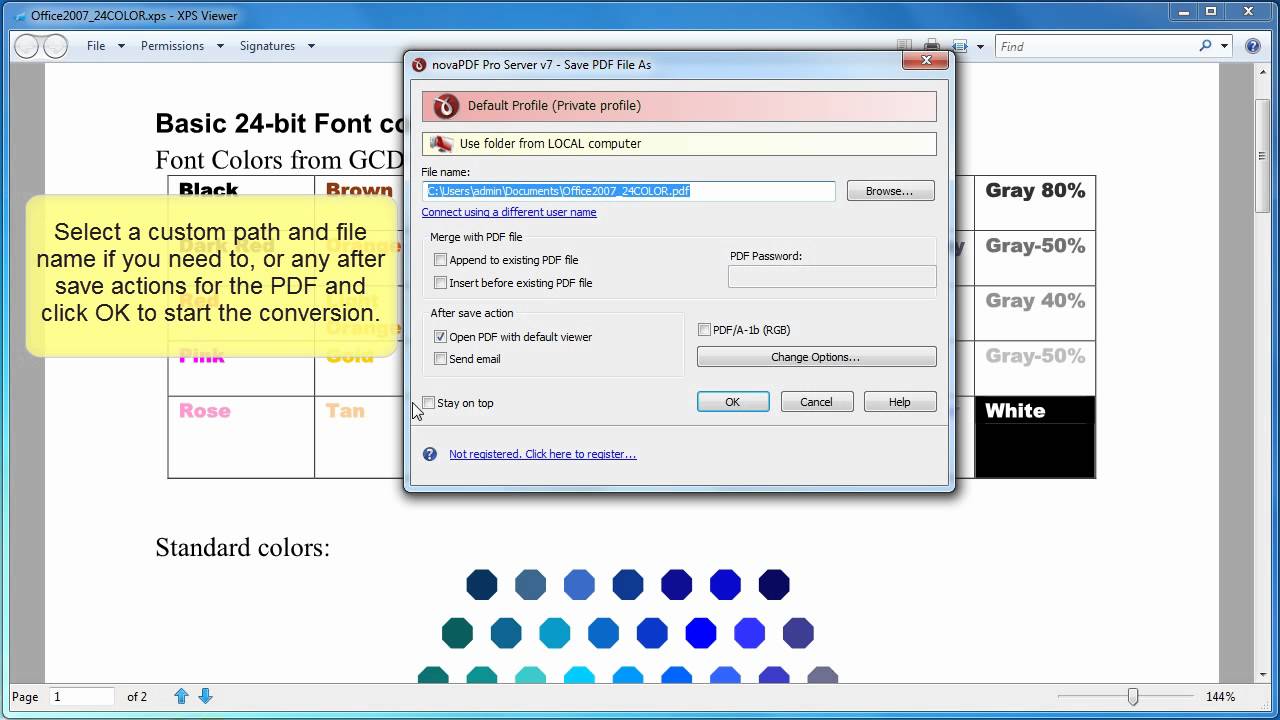Click the 144% zoom value text
The width and height of the screenshot is (1280, 720).
[x=1220, y=697]
